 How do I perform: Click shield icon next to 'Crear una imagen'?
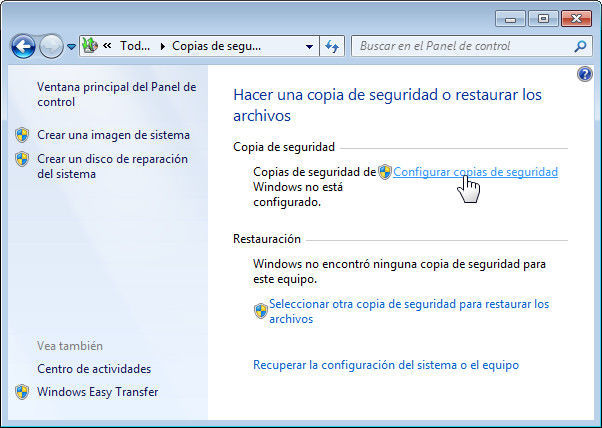22,135
